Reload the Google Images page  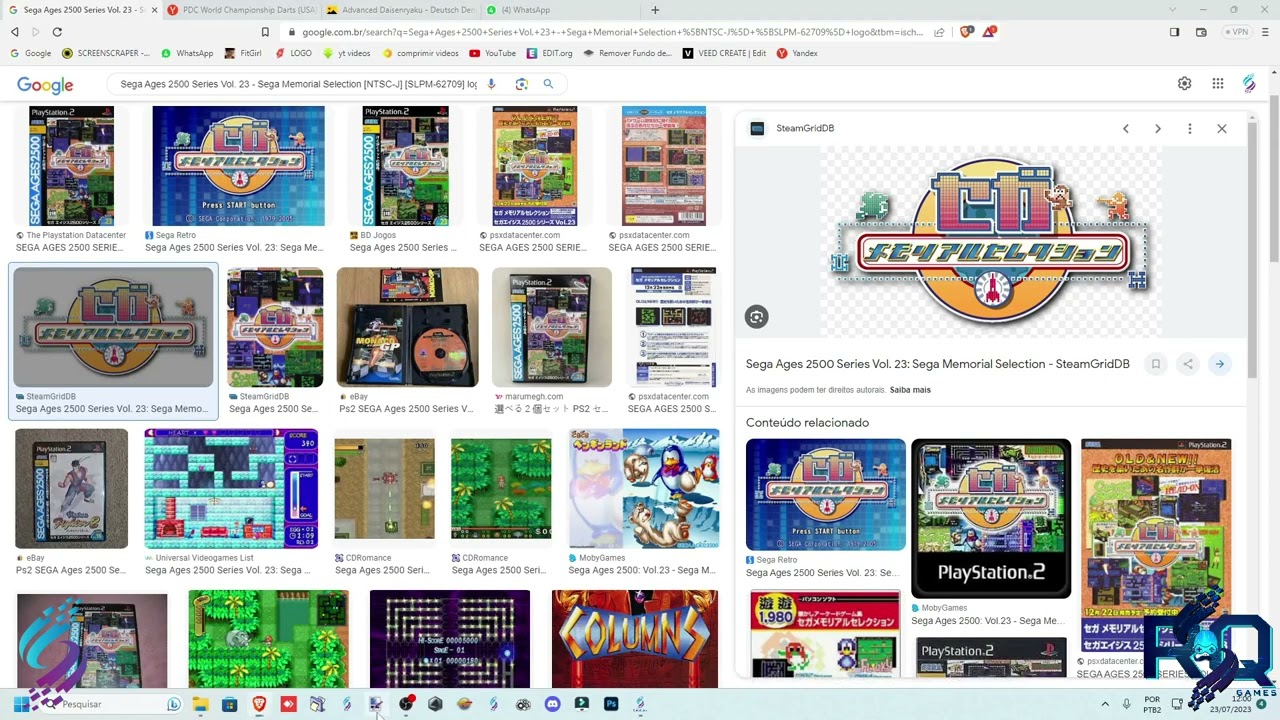[57, 32]
